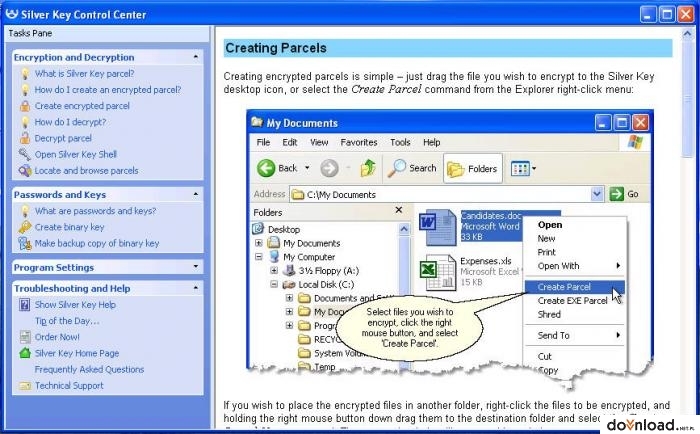Expand My Documents node in the Folders tree
700x434 pixels.
coord(258,243)
